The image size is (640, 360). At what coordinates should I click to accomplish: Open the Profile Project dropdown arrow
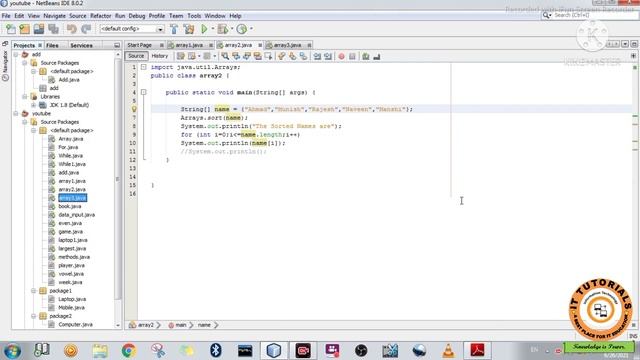tap(251, 29)
